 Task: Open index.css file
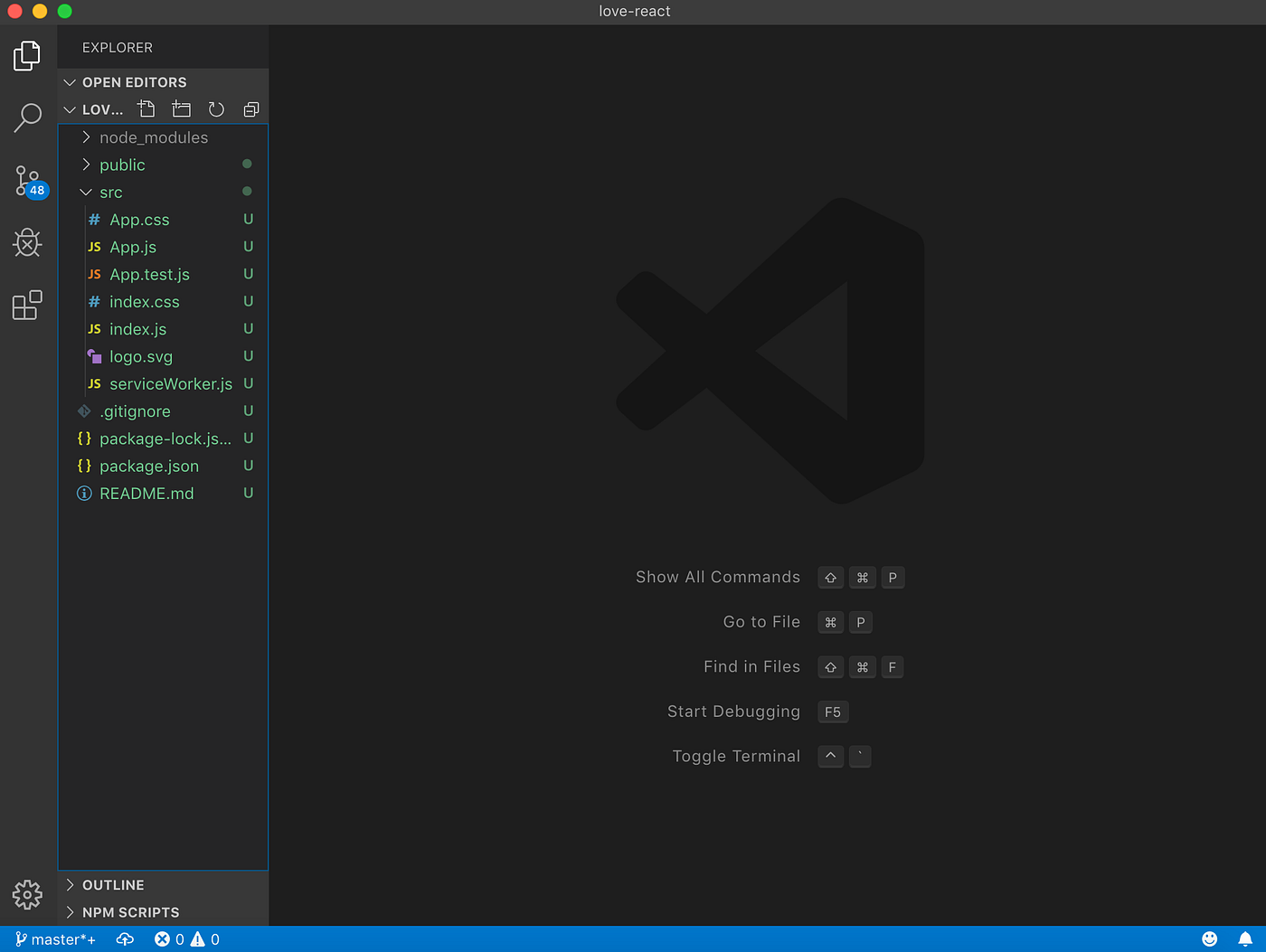tap(163, 302)
